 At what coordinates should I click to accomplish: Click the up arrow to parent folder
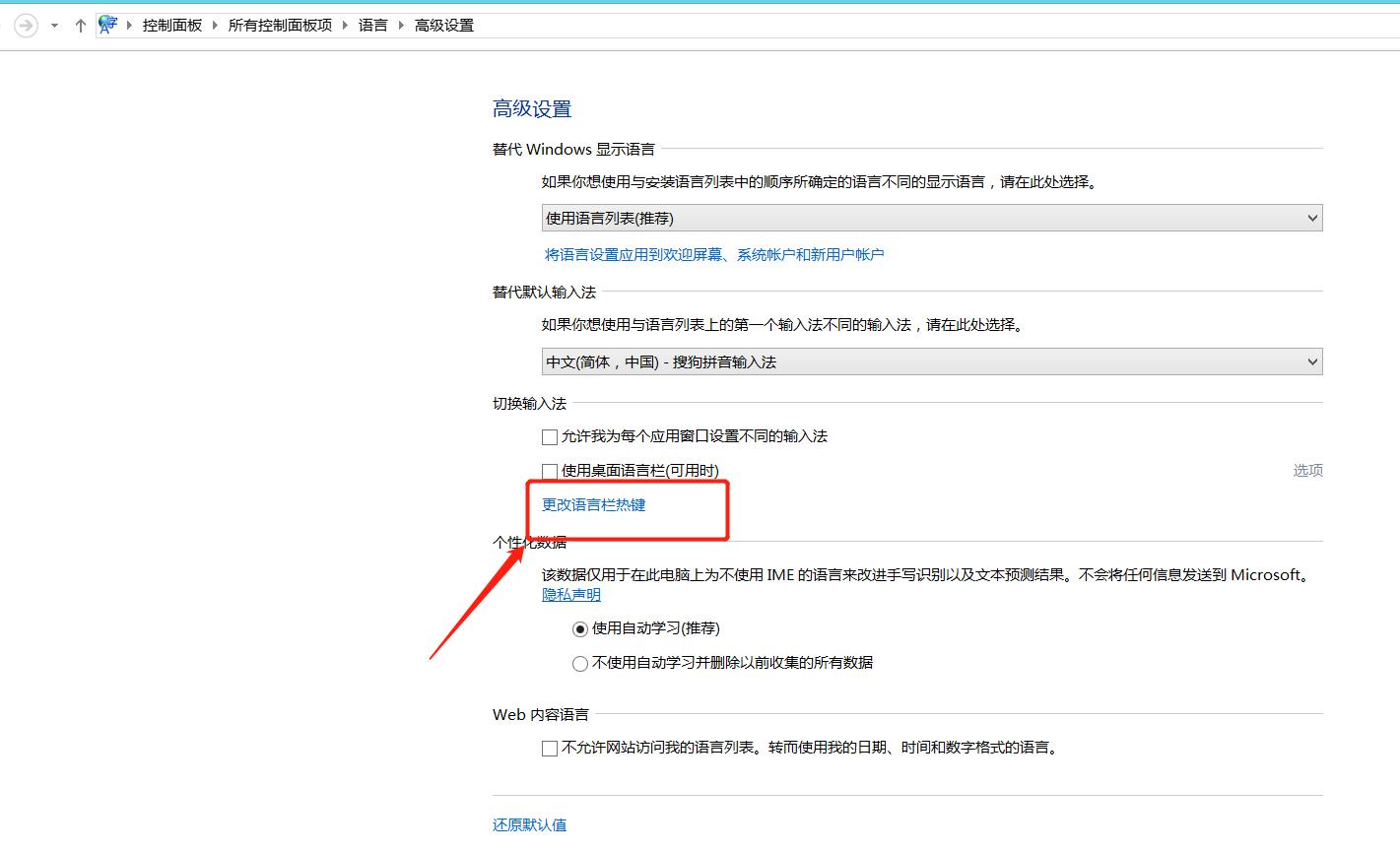pos(80,25)
